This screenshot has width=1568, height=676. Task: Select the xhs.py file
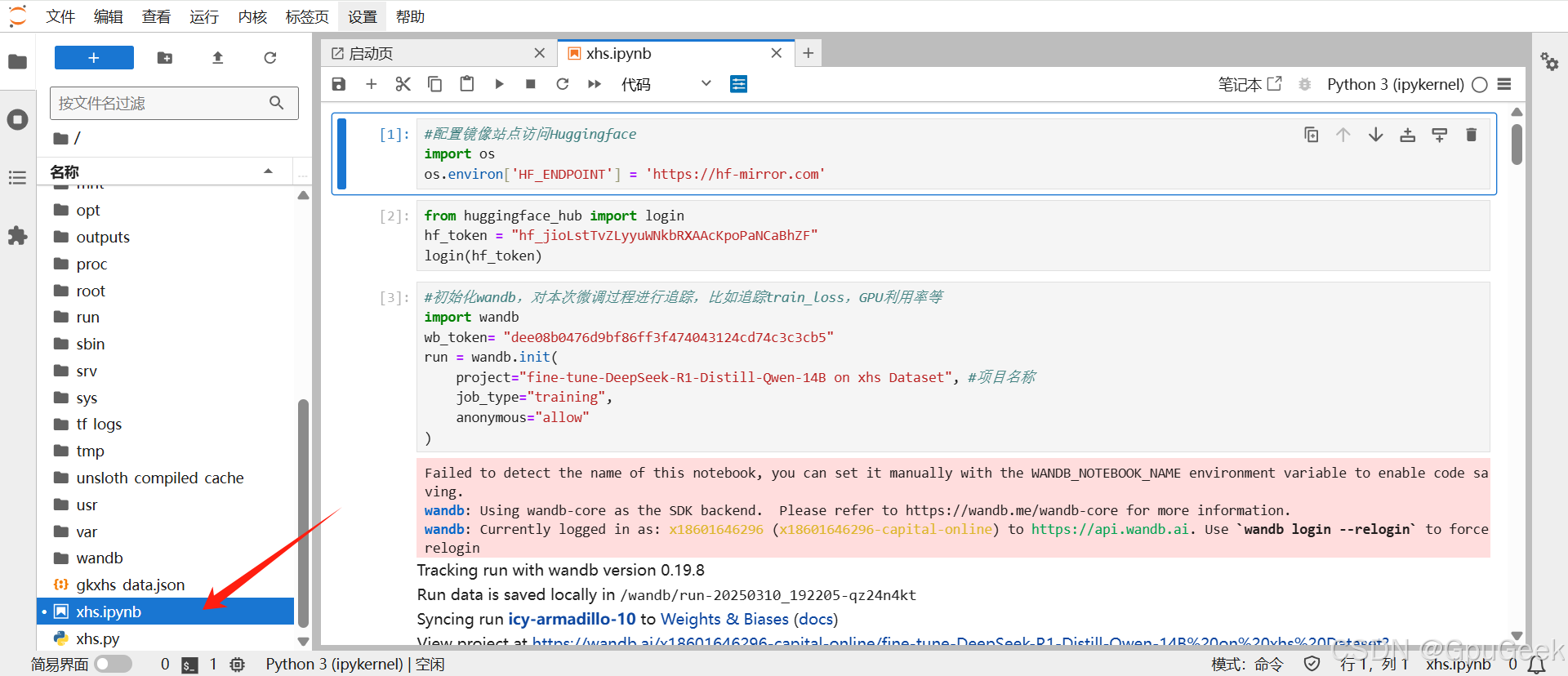(165, 638)
